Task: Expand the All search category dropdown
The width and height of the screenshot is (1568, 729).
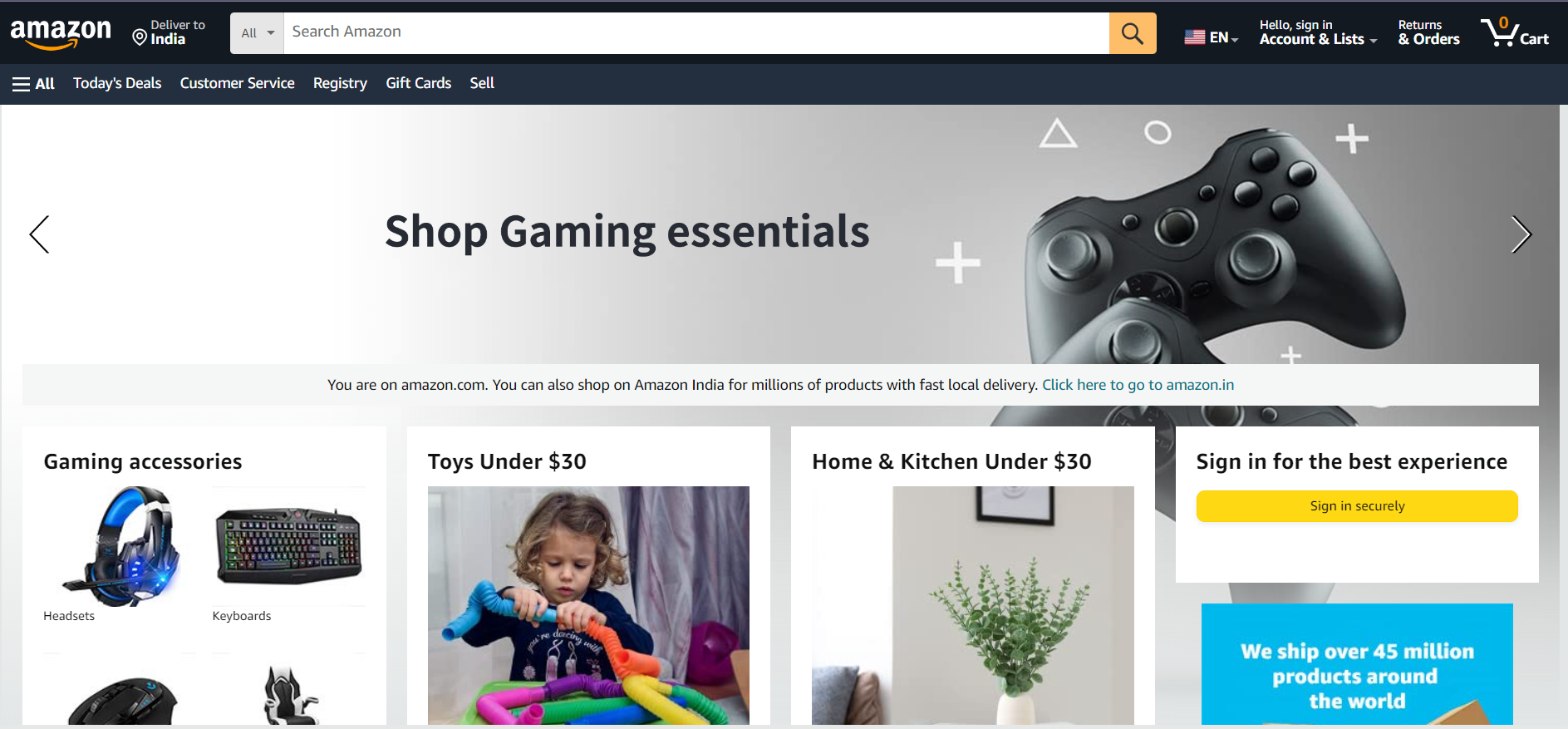Action: coord(258,33)
